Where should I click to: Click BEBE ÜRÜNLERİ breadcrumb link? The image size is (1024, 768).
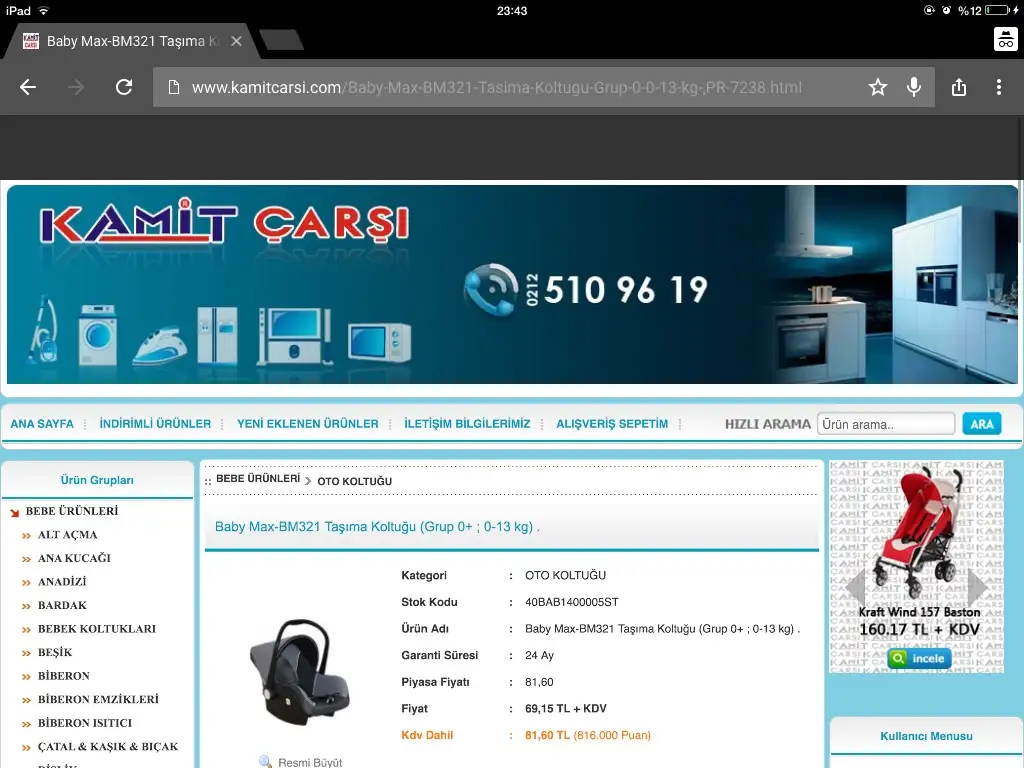258,479
